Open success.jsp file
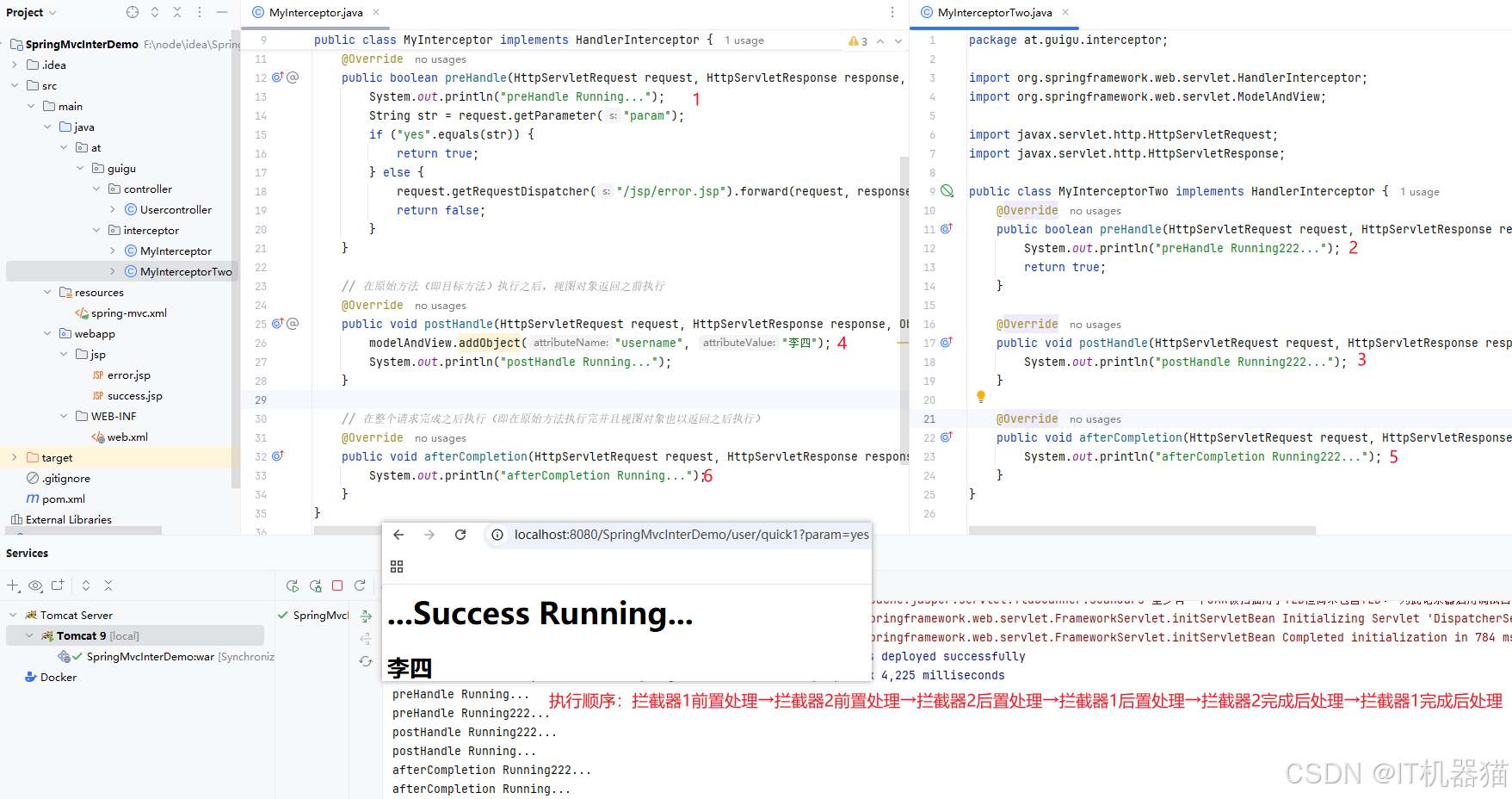The width and height of the screenshot is (1512, 799). (x=134, y=395)
